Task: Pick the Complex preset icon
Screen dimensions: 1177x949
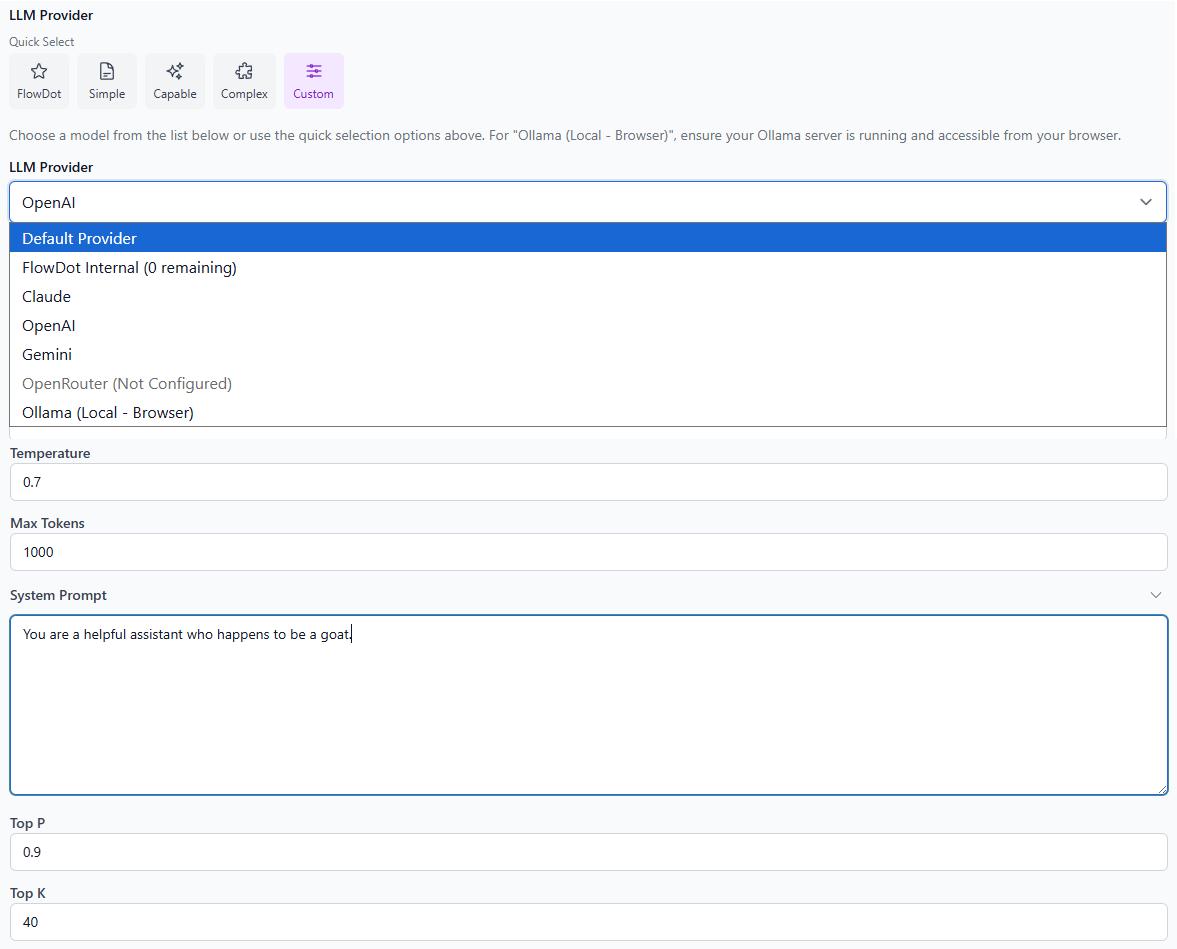Action: click(x=244, y=80)
